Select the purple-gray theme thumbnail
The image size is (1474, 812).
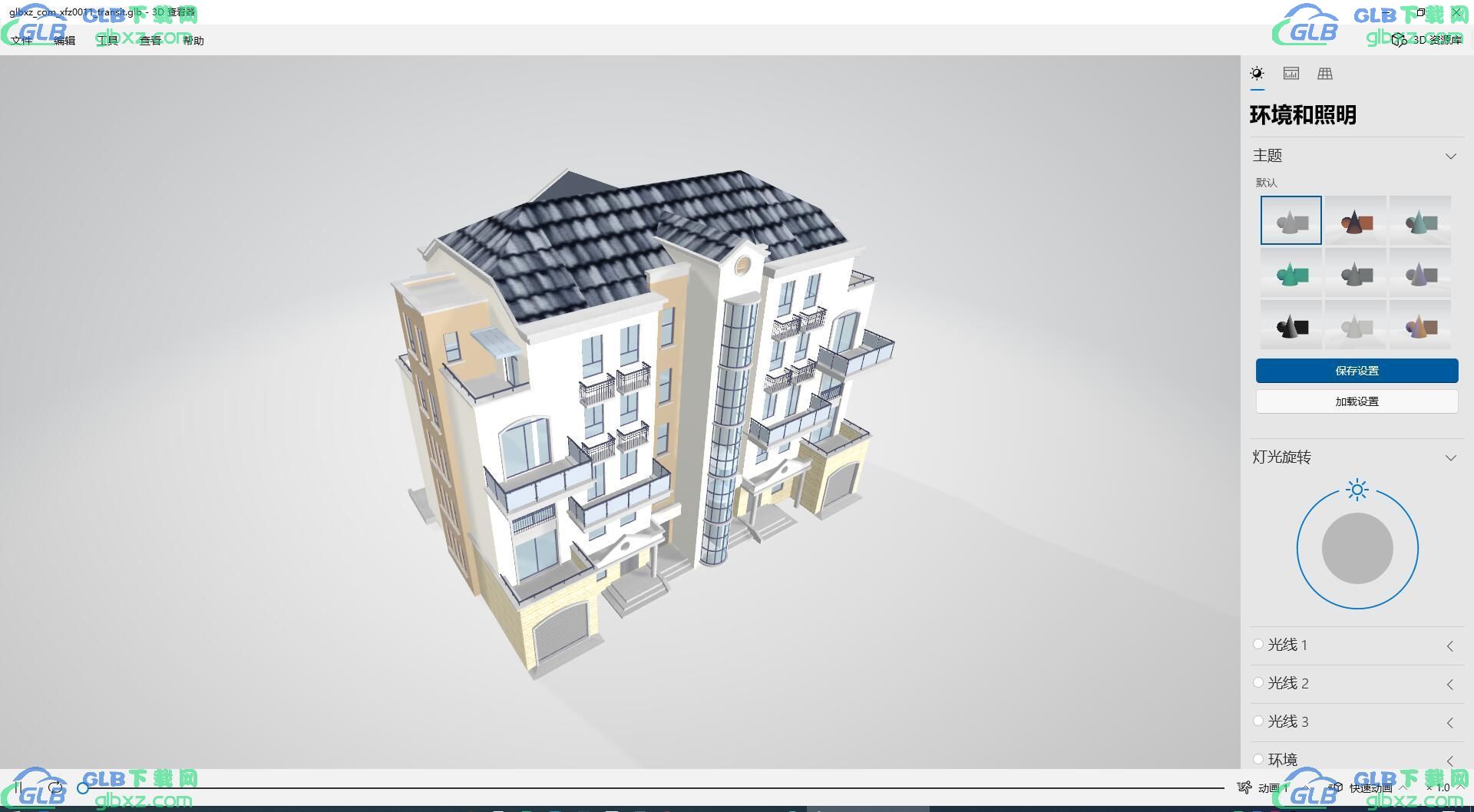(x=1420, y=272)
